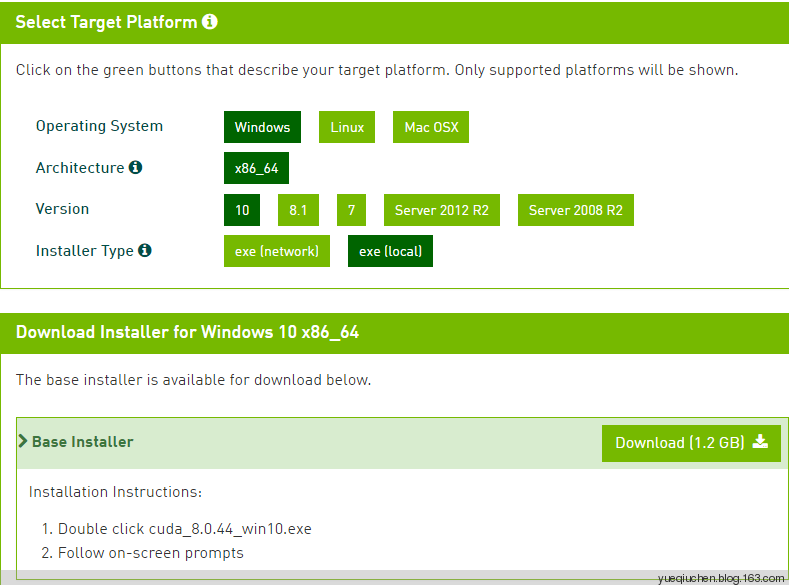
Task: Show Architecture info tooltip icon
Action: 135,167
